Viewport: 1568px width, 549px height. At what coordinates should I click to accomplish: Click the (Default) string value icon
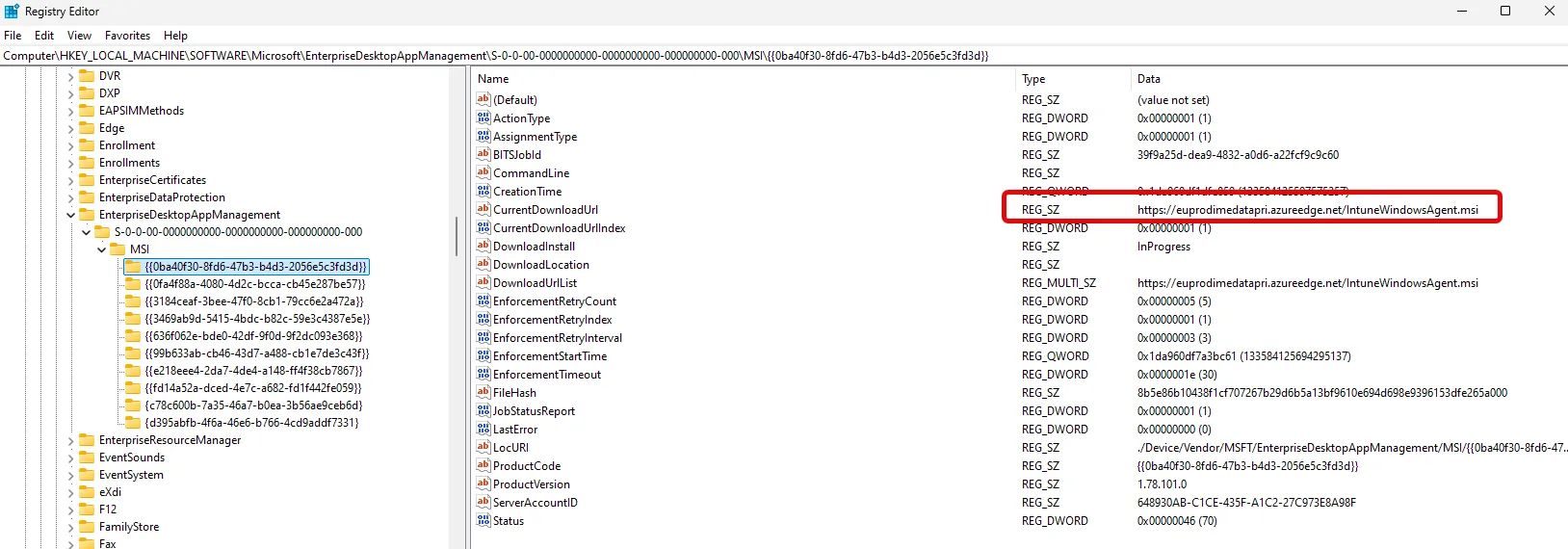tap(483, 99)
